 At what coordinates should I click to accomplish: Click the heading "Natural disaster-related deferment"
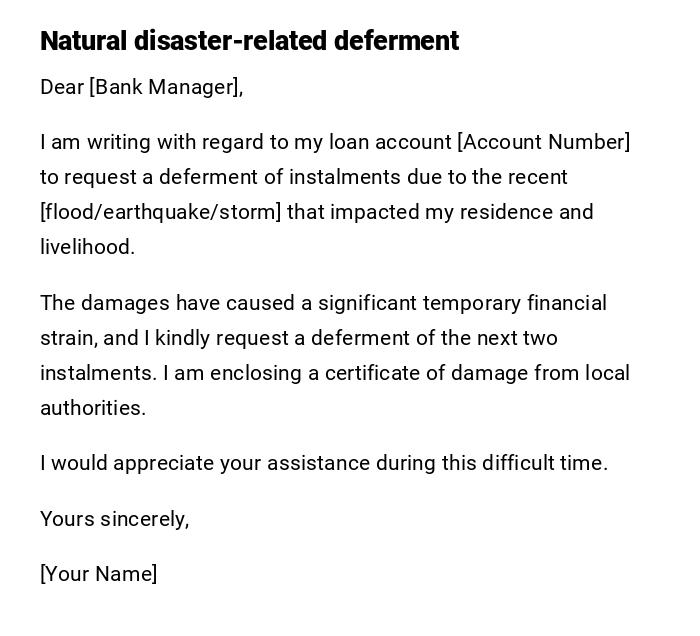pyautogui.click(x=249, y=41)
